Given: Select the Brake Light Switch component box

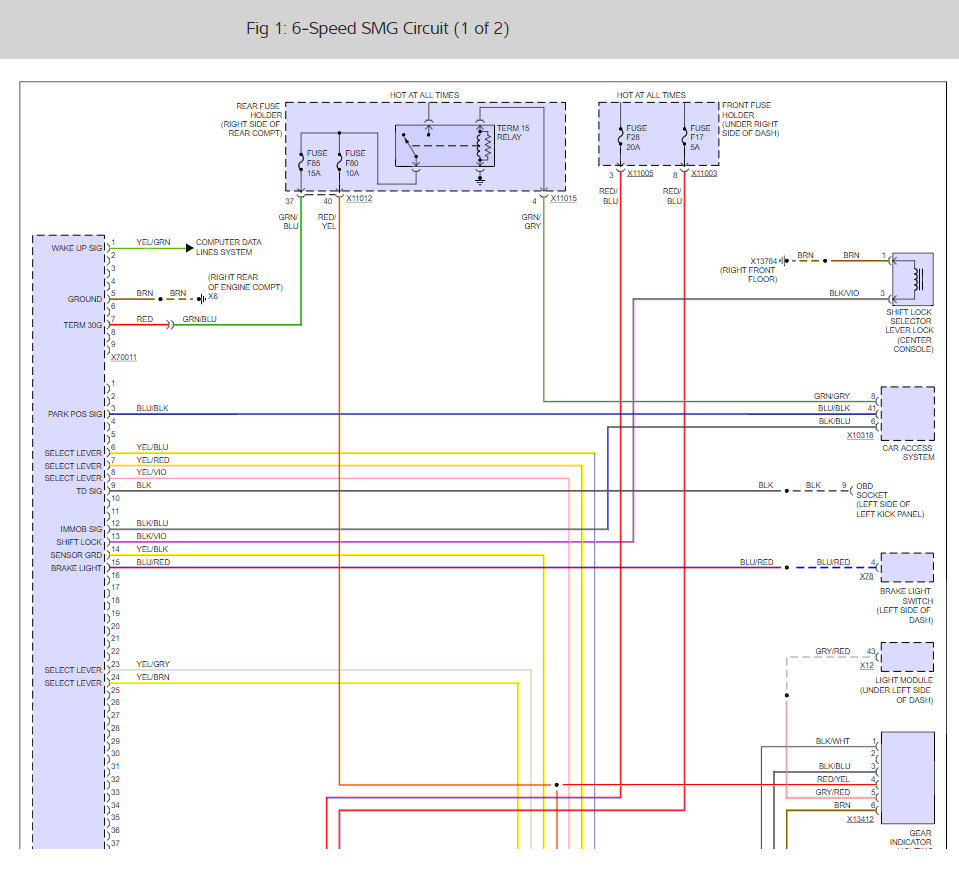Looking at the screenshot, I should click(x=907, y=567).
